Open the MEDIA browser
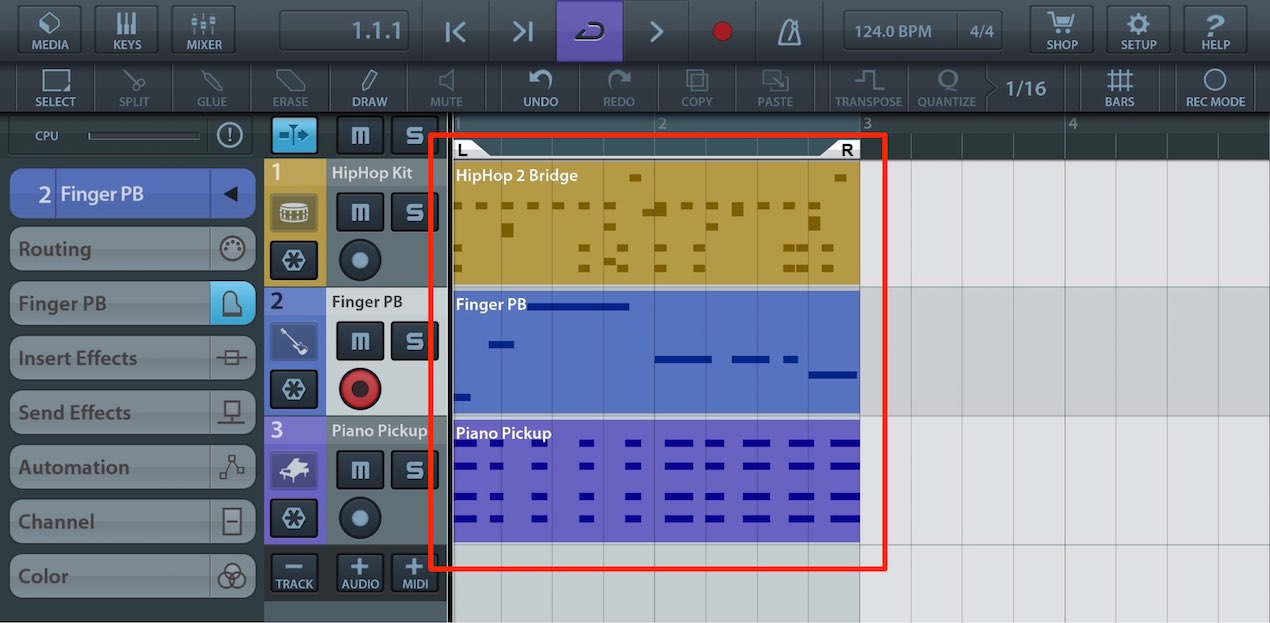Screen dimensions: 1270x623 [x=50, y=30]
